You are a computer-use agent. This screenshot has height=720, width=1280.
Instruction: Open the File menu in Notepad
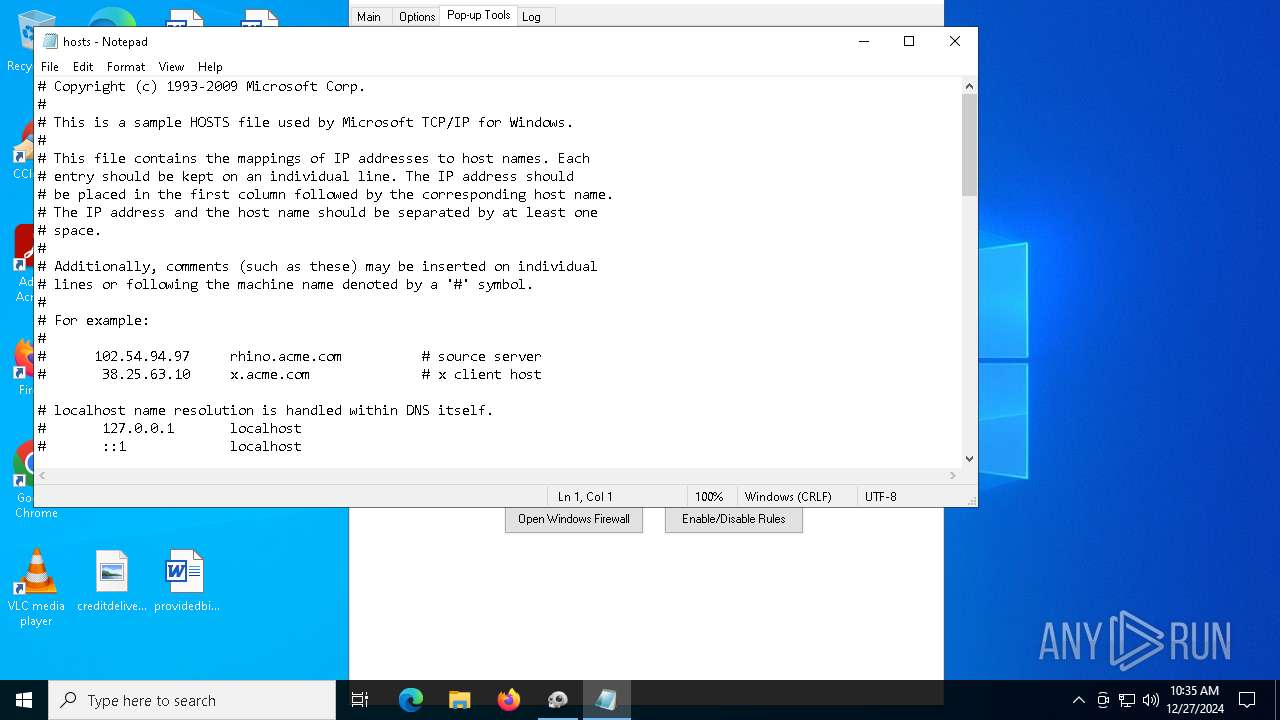point(49,67)
